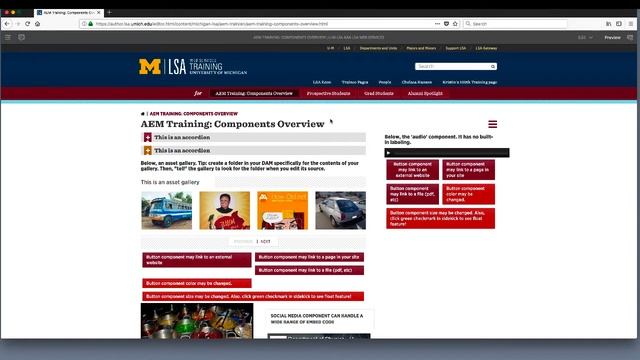Seek within the audio player progress bar
The height and width of the screenshot is (360, 640).
[x=450, y=153]
